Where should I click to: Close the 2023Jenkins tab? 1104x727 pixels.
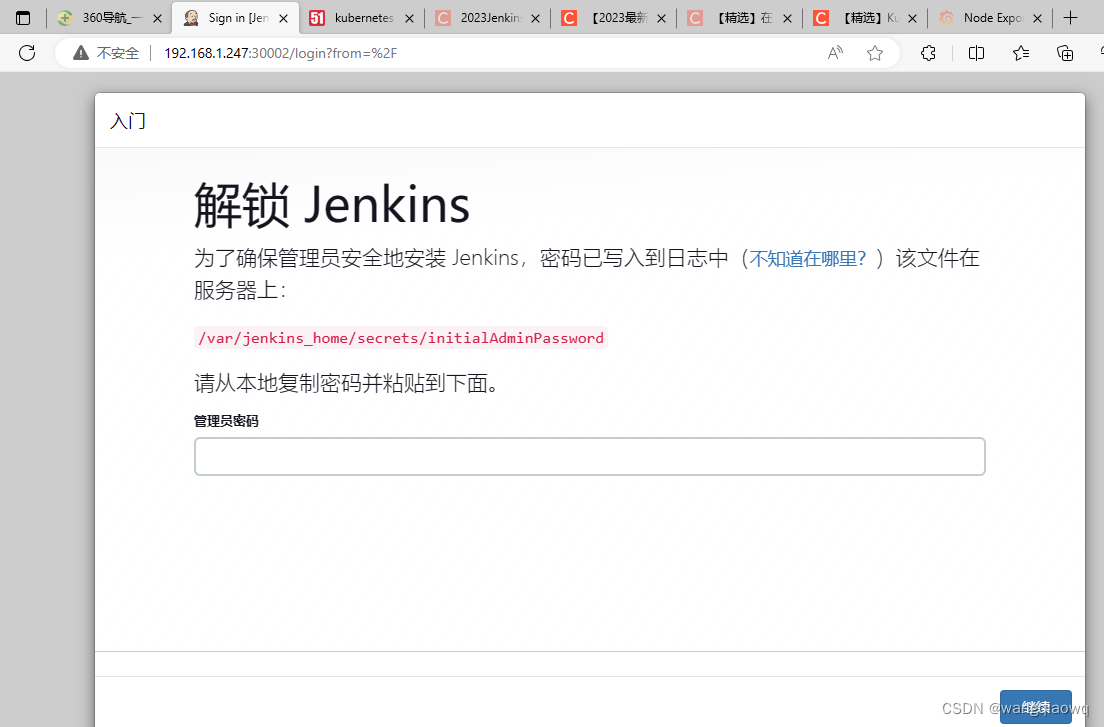(535, 18)
